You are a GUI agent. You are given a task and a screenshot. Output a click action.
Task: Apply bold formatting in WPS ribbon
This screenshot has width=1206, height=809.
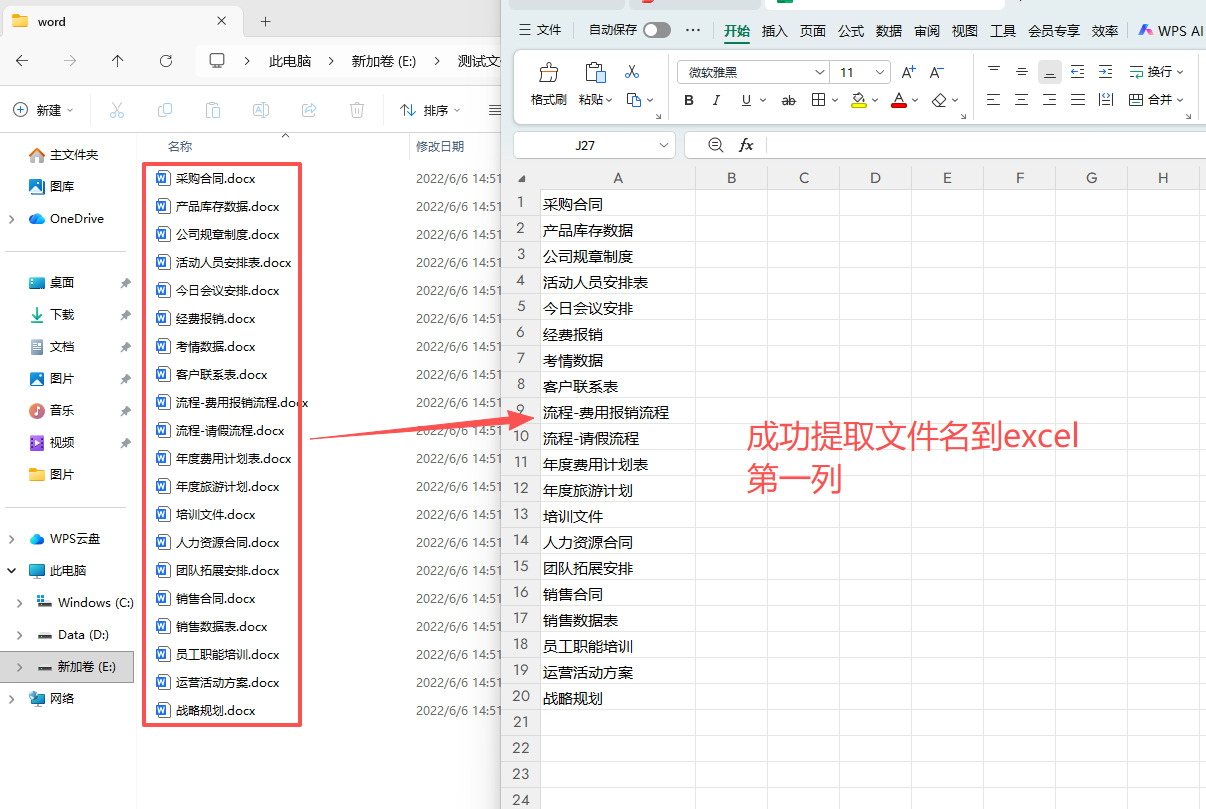[x=689, y=100]
